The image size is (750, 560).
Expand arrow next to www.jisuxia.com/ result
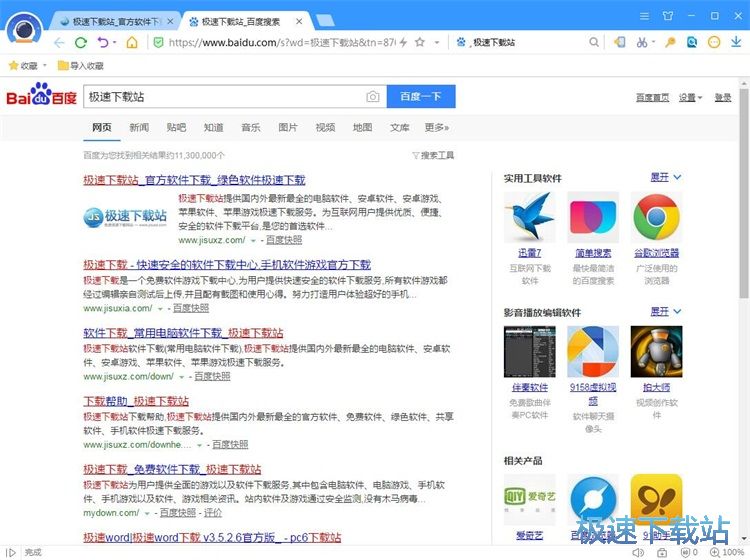coord(160,309)
